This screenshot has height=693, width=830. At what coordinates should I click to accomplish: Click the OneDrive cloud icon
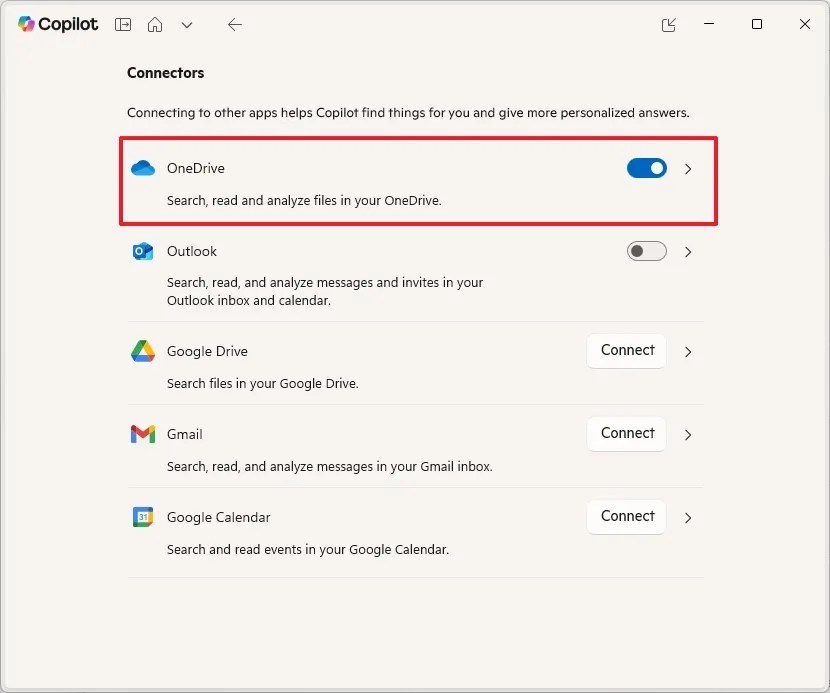(142, 168)
